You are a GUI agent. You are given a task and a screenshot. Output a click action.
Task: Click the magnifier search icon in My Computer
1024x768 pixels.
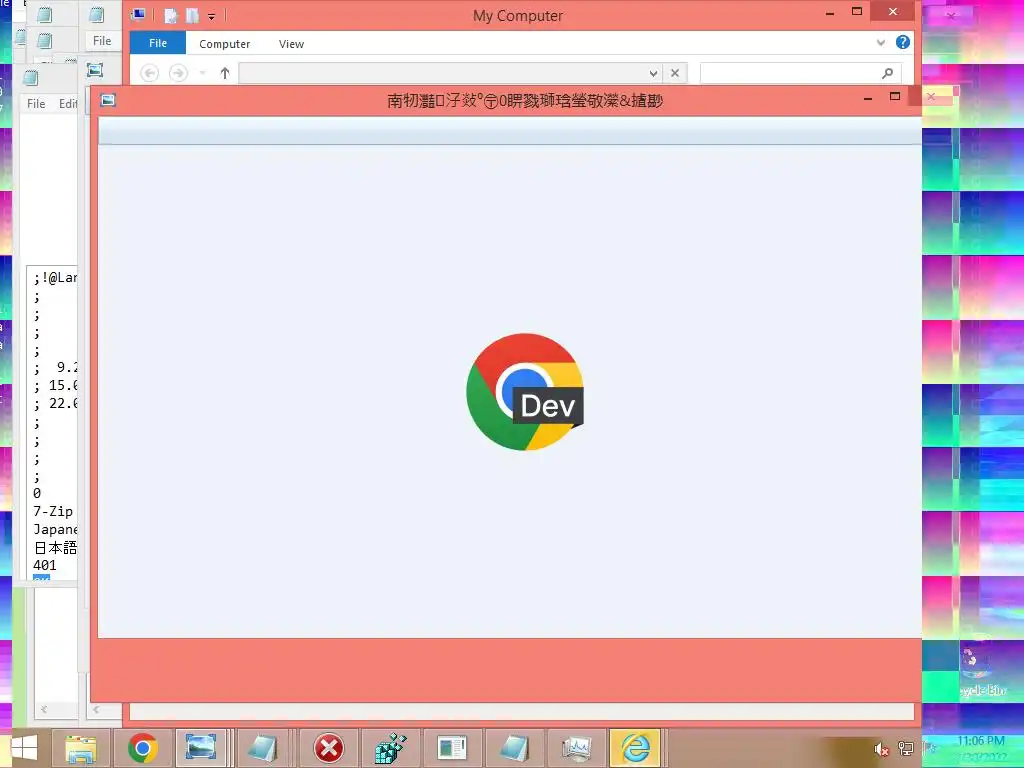888,73
